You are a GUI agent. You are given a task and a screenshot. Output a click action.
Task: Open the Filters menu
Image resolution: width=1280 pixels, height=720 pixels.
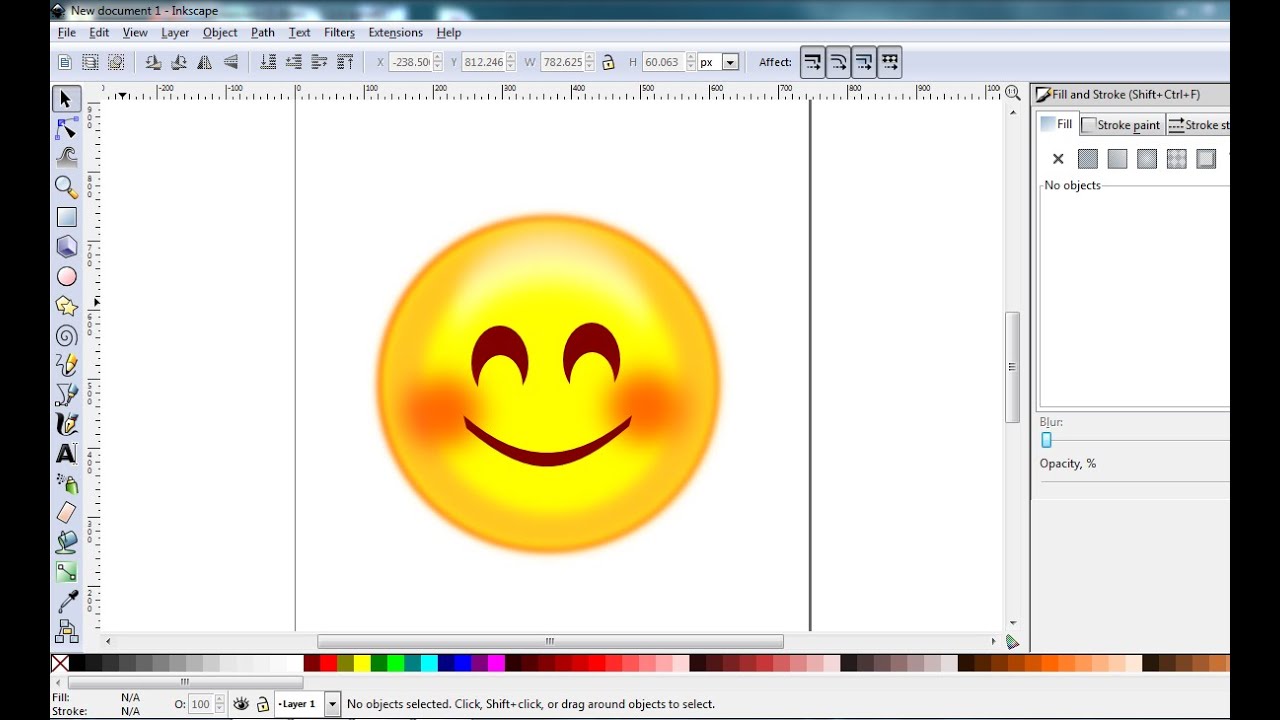coord(339,33)
